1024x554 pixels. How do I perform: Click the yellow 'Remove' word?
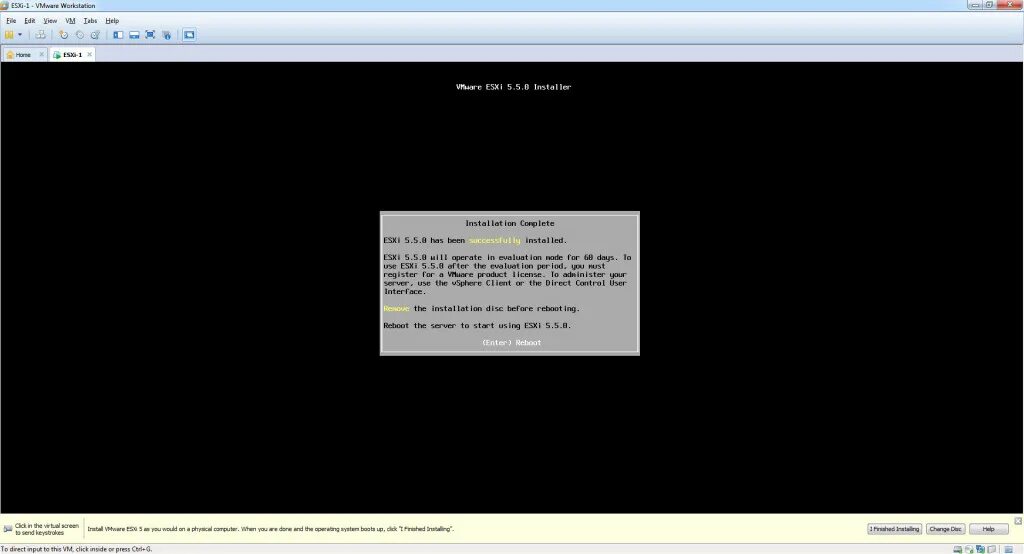[396, 308]
